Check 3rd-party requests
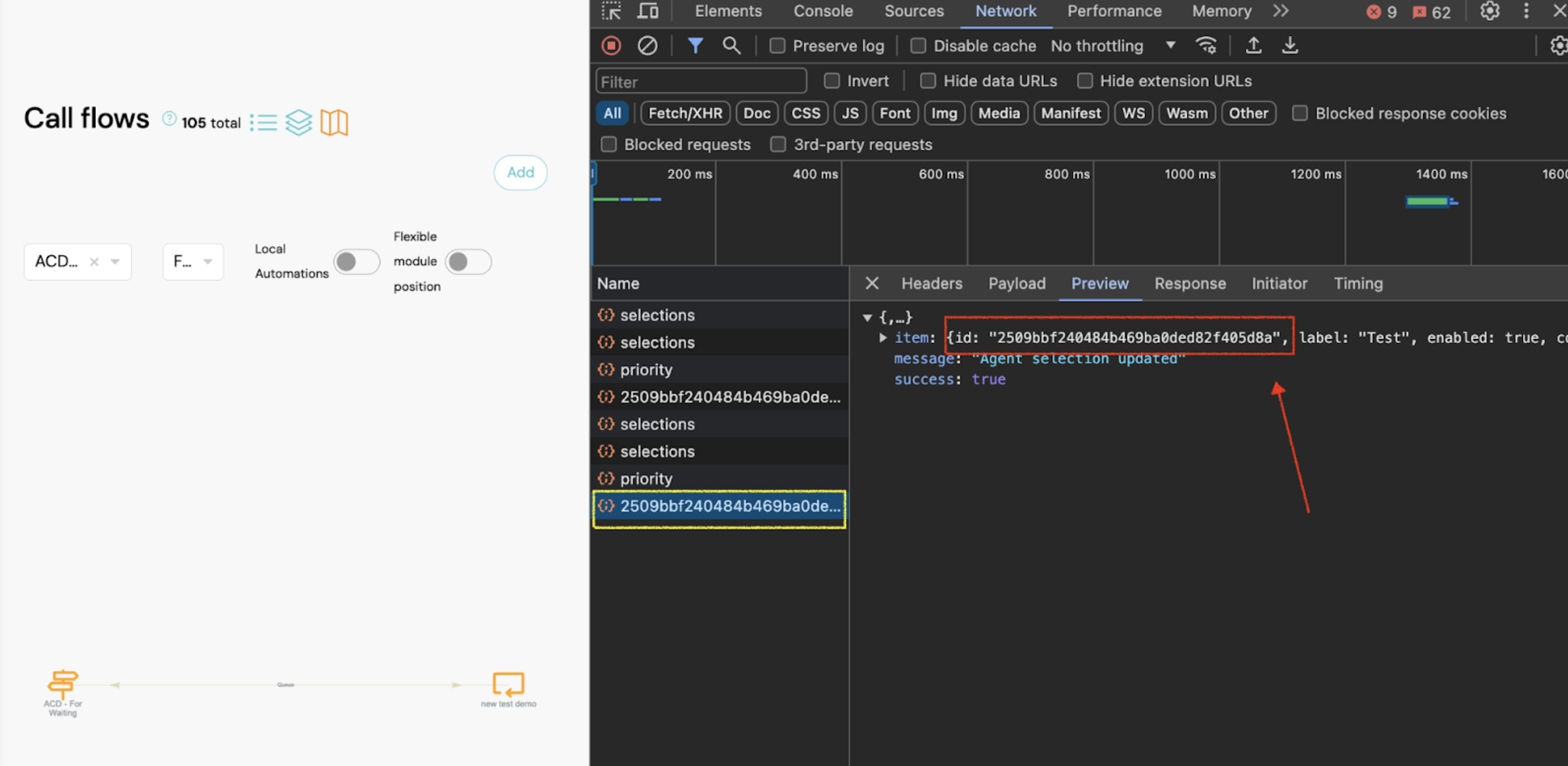Screen dimensions: 1568x766 pyautogui.click(x=777, y=144)
